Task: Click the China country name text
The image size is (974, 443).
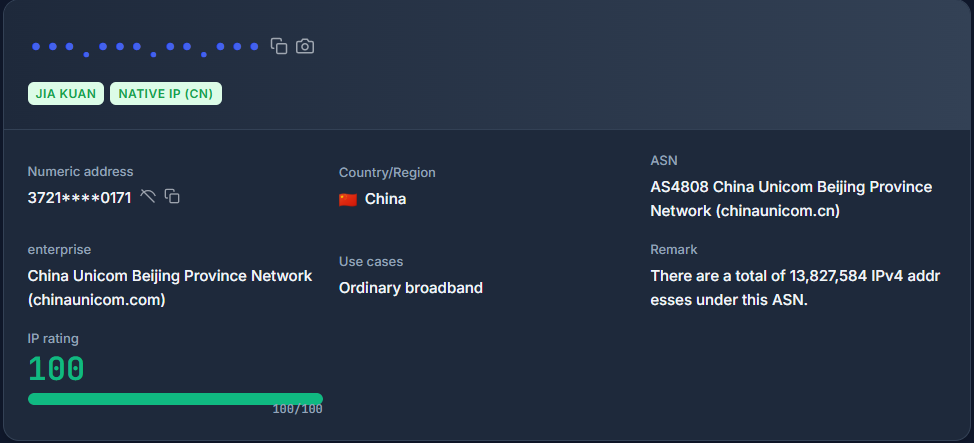Action: (385, 199)
